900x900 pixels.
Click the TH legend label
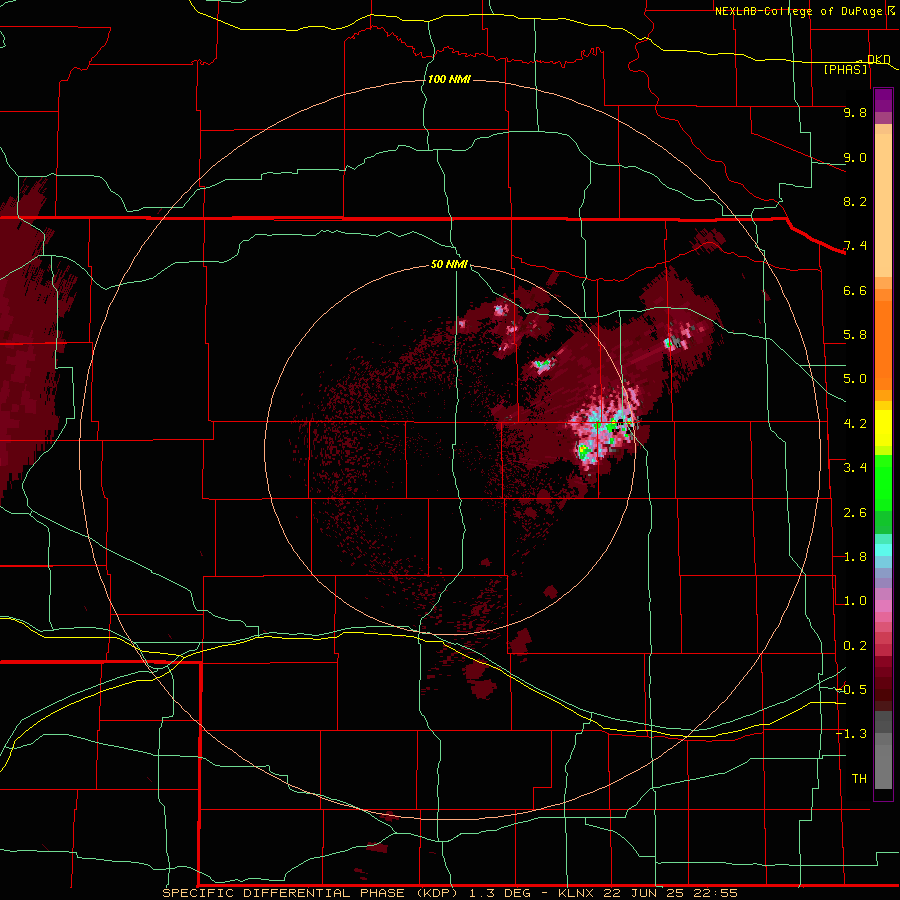coord(859,779)
